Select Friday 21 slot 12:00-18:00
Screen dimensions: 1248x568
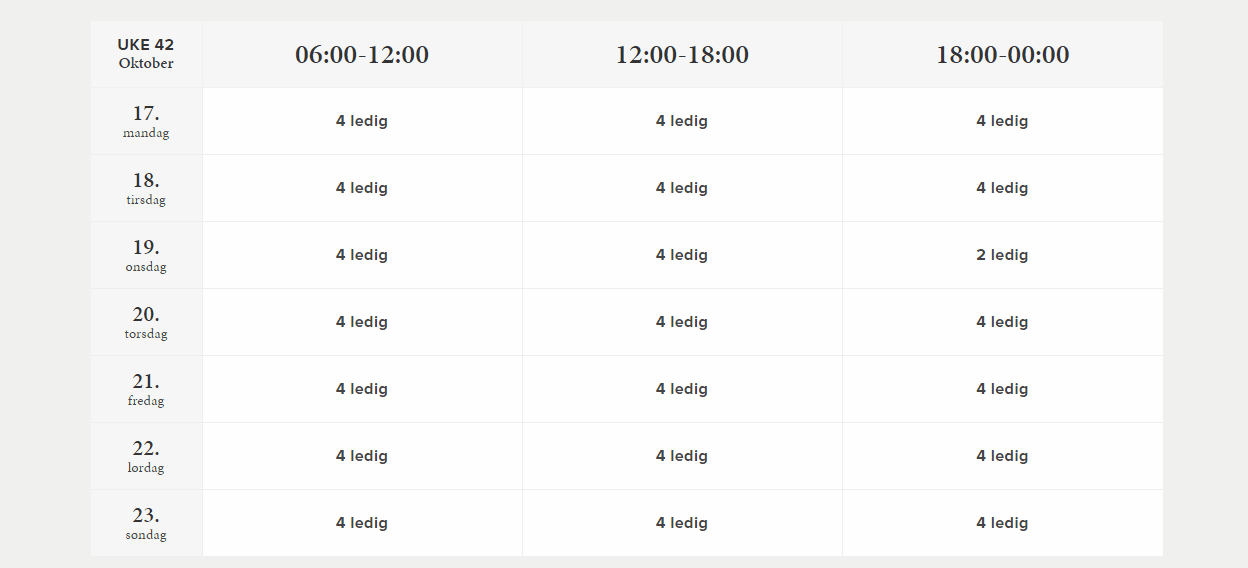point(682,389)
